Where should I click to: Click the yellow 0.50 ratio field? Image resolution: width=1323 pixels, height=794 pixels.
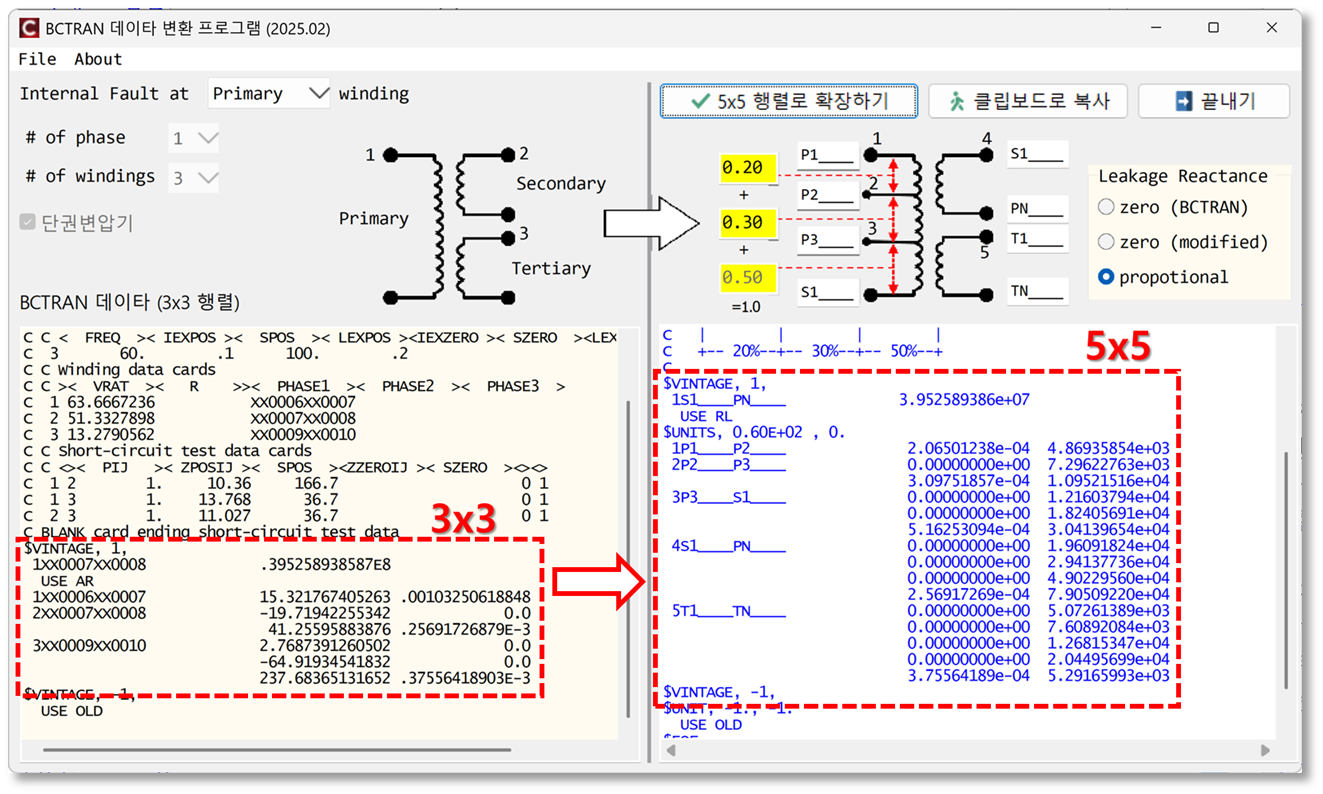747,277
